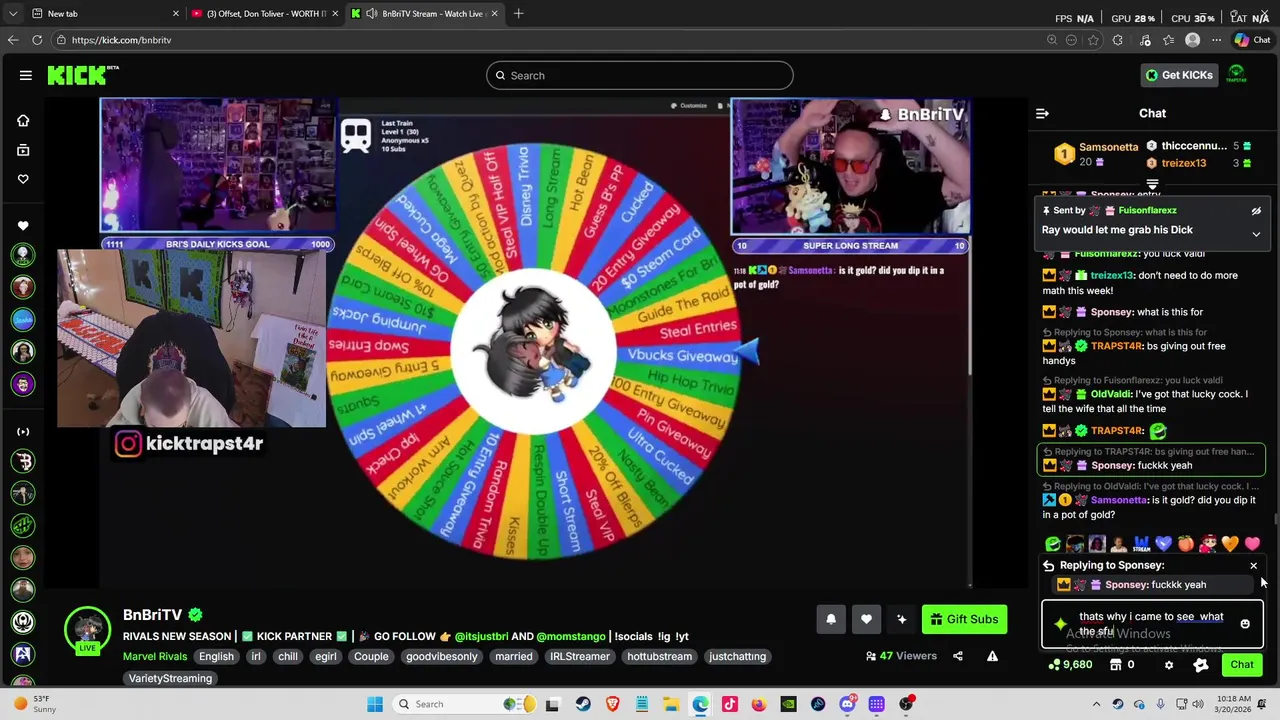The width and height of the screenshot is (1280, 720).
Task: Open Browse icon in left sidebar
Action: 23,150
